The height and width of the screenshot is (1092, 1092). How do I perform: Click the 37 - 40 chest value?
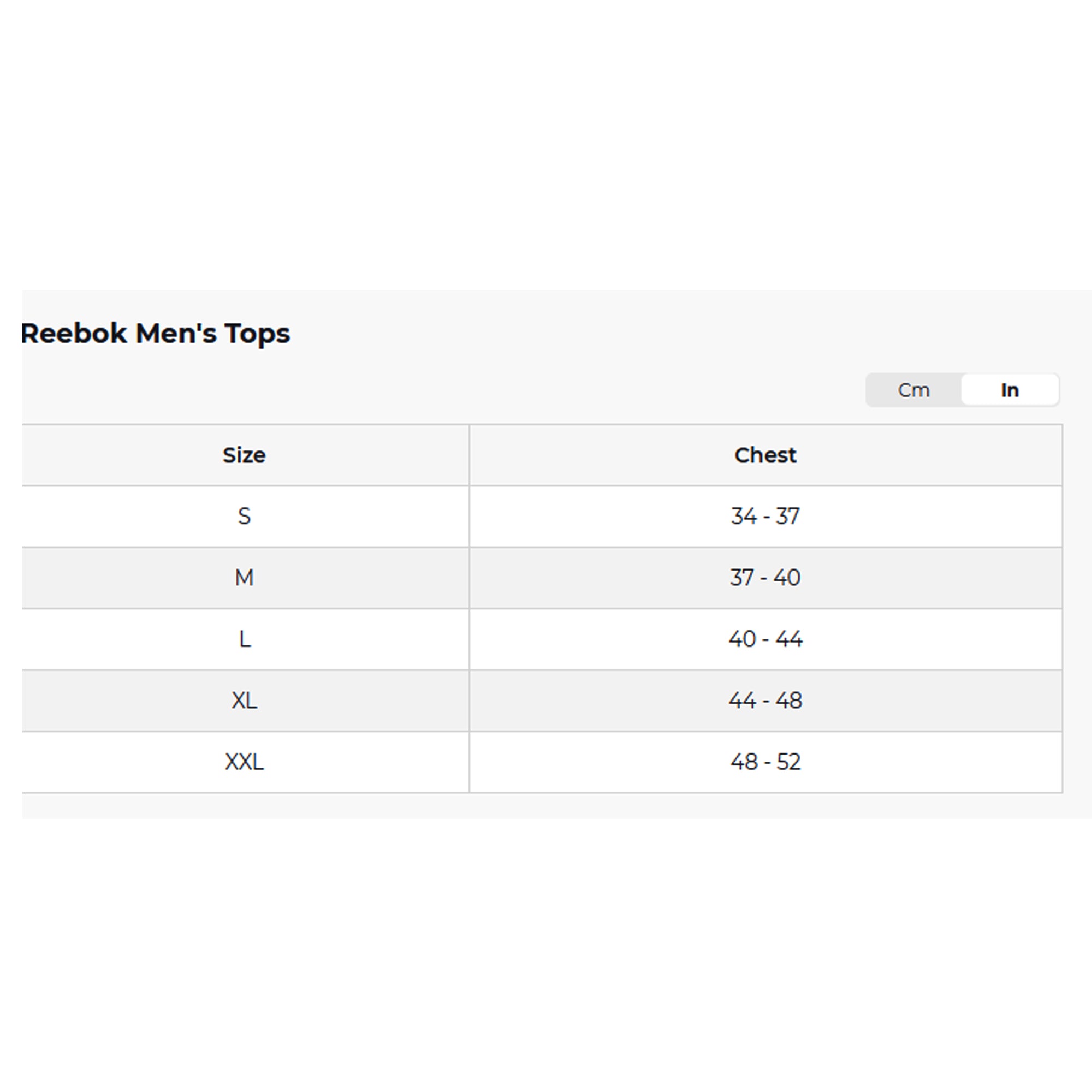click(765, 578)
